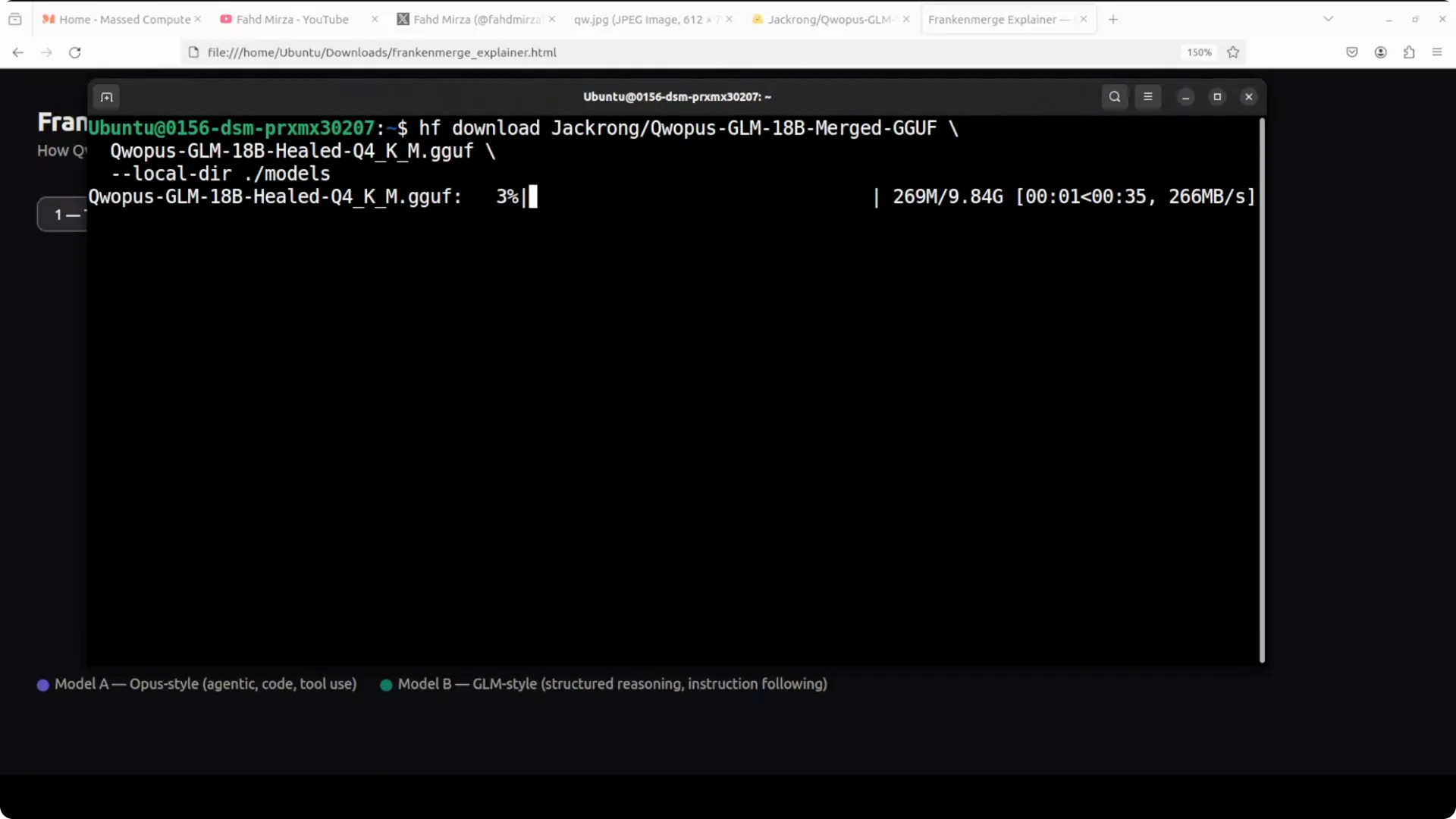The width and height of the screenshot is (1456, 819).
Task: Close the Jackrong/Qwopus-GLM tab
Action: (906, 20)
